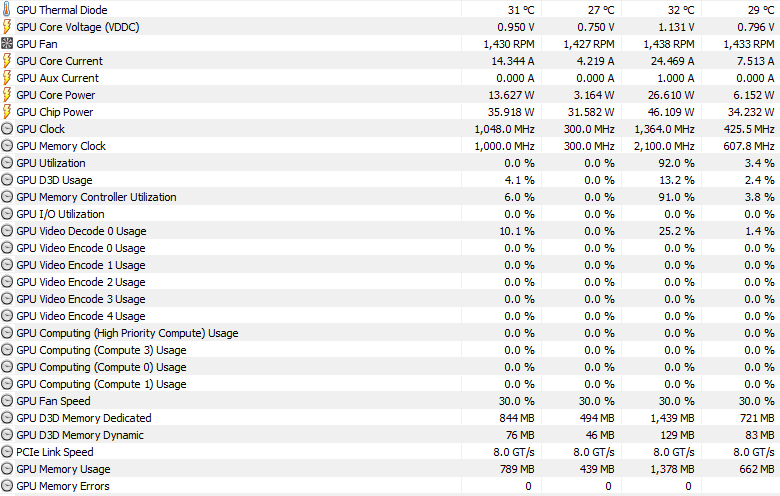Click the thermometer icon beside GPU Thermal Diode
Image resolution: width=780 pixels, height=496 pixels.
point(6,9)
